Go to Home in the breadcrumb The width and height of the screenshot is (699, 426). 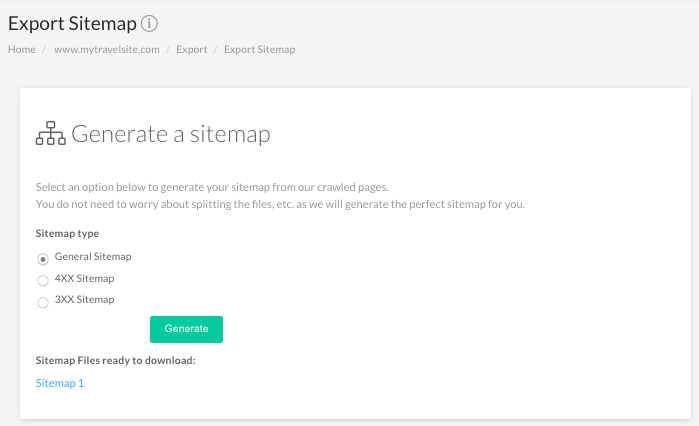tap(22, 49)
